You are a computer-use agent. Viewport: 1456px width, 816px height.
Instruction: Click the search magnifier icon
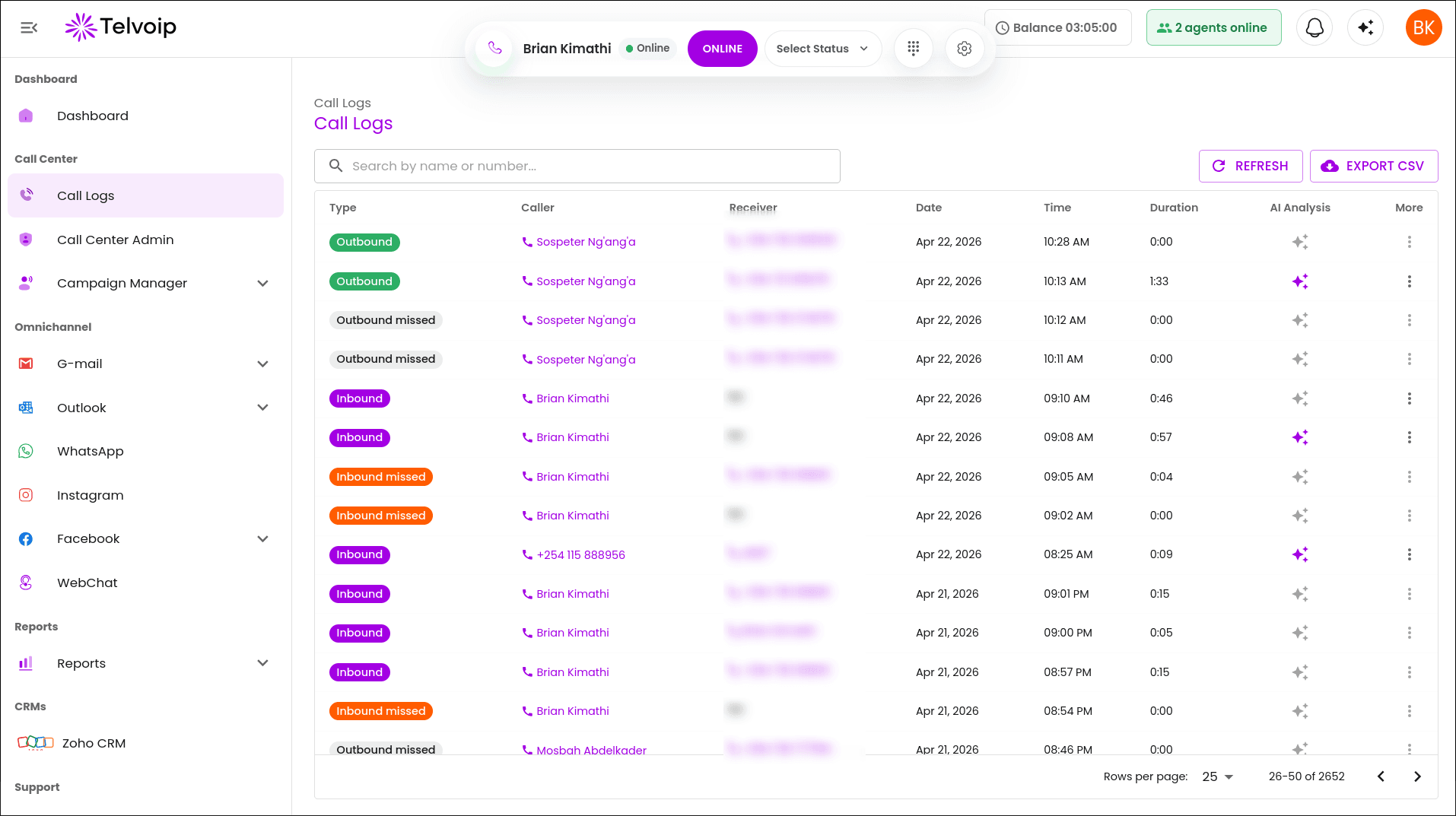tap(335, 166)
